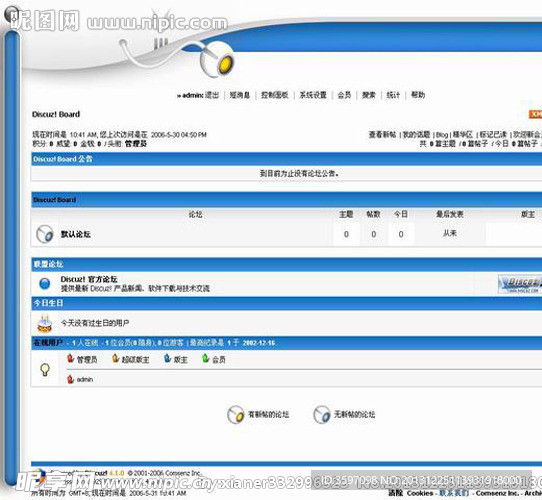The width and height of the screenshot is (542, 500).
Task: Click the Discuz! banner logo thumbnail
Action: (x=520, y=284)
